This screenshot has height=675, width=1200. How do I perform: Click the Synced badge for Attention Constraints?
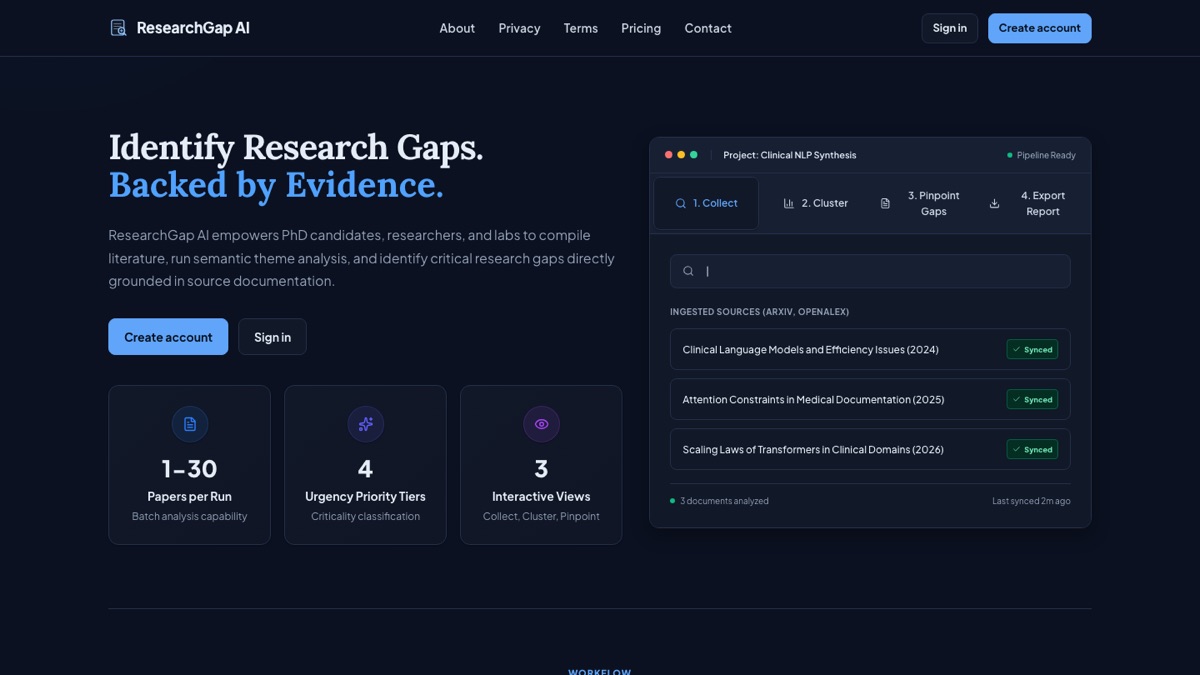click(x=1032, y=399)
